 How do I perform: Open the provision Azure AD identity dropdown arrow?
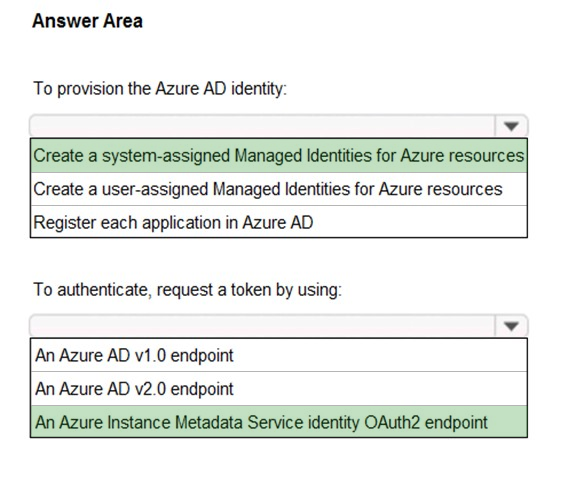[511, 126]
